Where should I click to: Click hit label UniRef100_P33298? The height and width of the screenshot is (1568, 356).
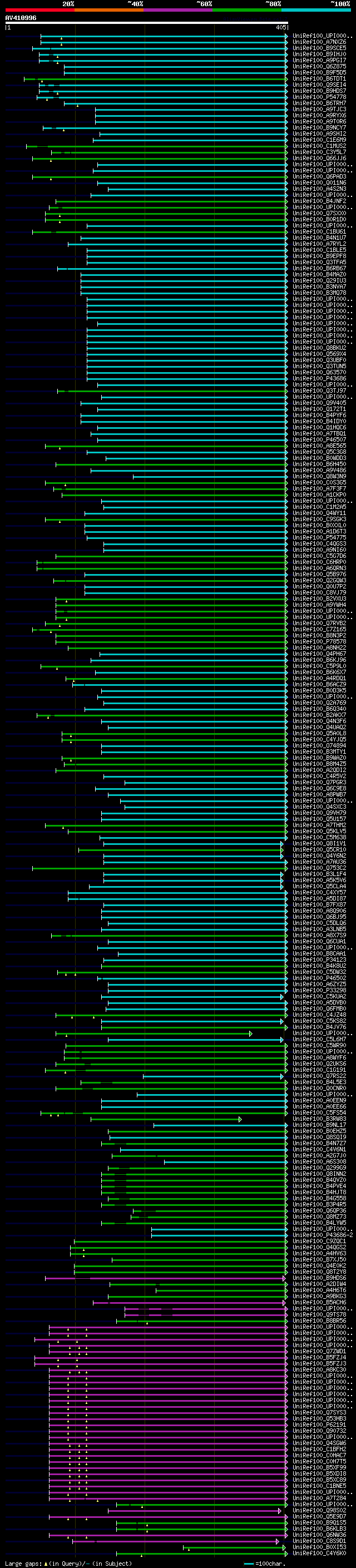(x=319, y=990)
